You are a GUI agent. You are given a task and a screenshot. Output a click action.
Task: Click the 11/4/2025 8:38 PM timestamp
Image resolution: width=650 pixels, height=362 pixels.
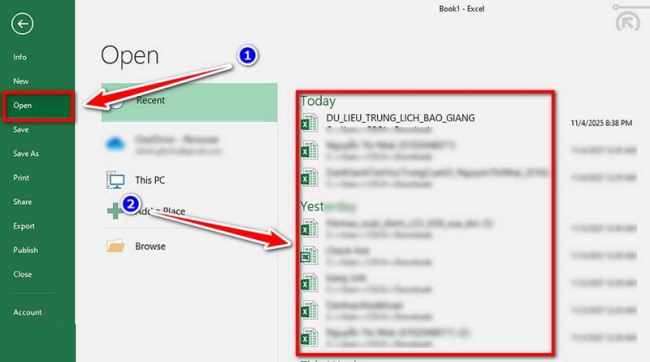pyautogui.click(x=601, y=123)
